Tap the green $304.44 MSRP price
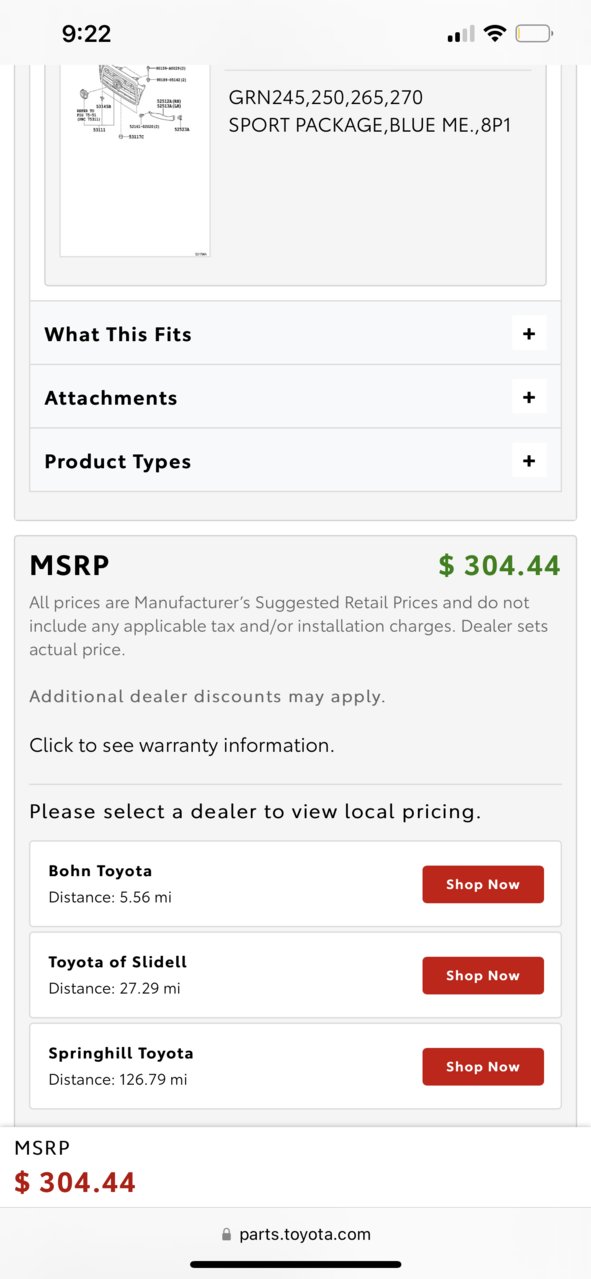This screenshot has width=591, height=1279. click(499, 566)
